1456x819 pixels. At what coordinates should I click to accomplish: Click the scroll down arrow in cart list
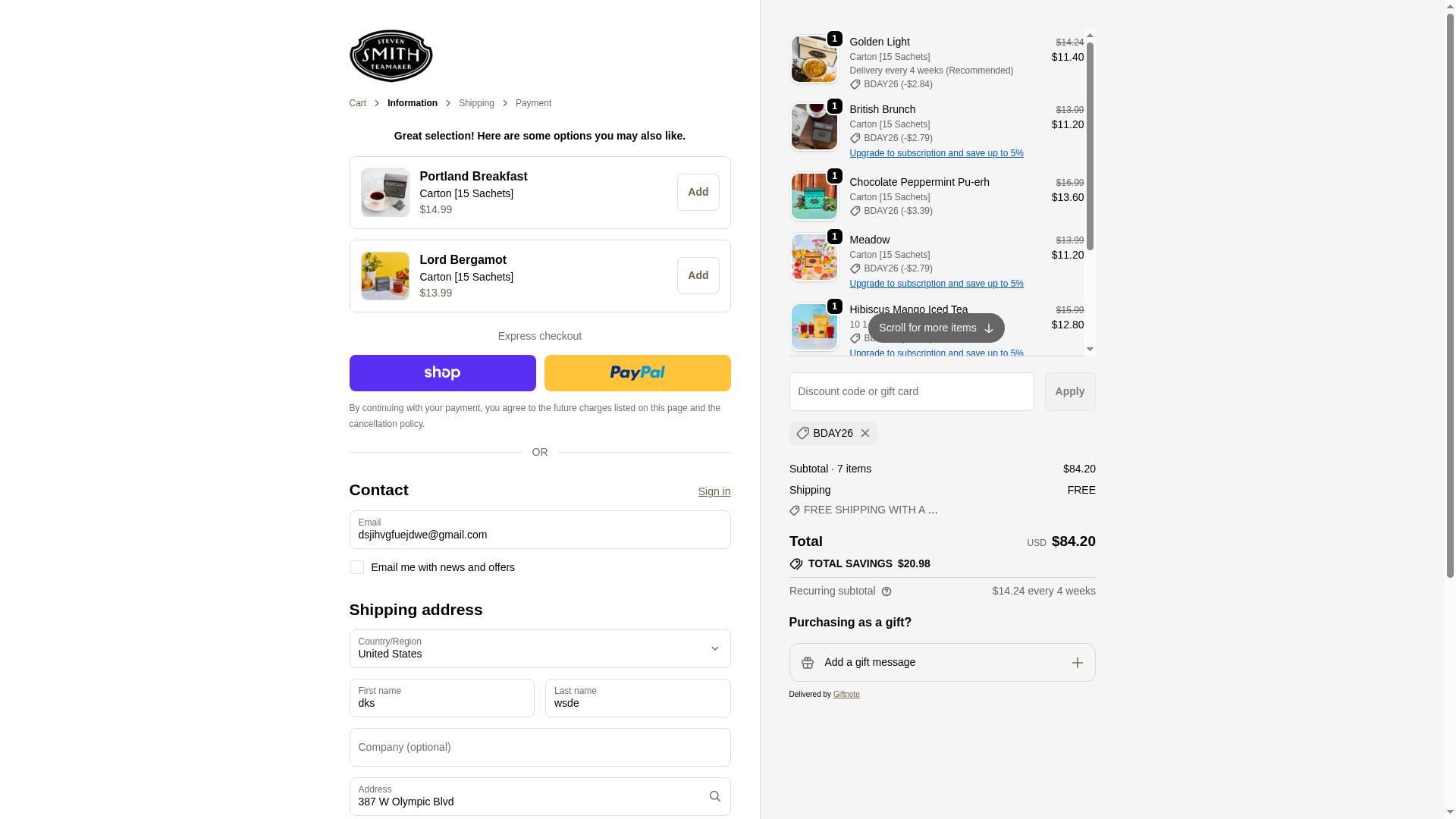[x=1090, y=350]
